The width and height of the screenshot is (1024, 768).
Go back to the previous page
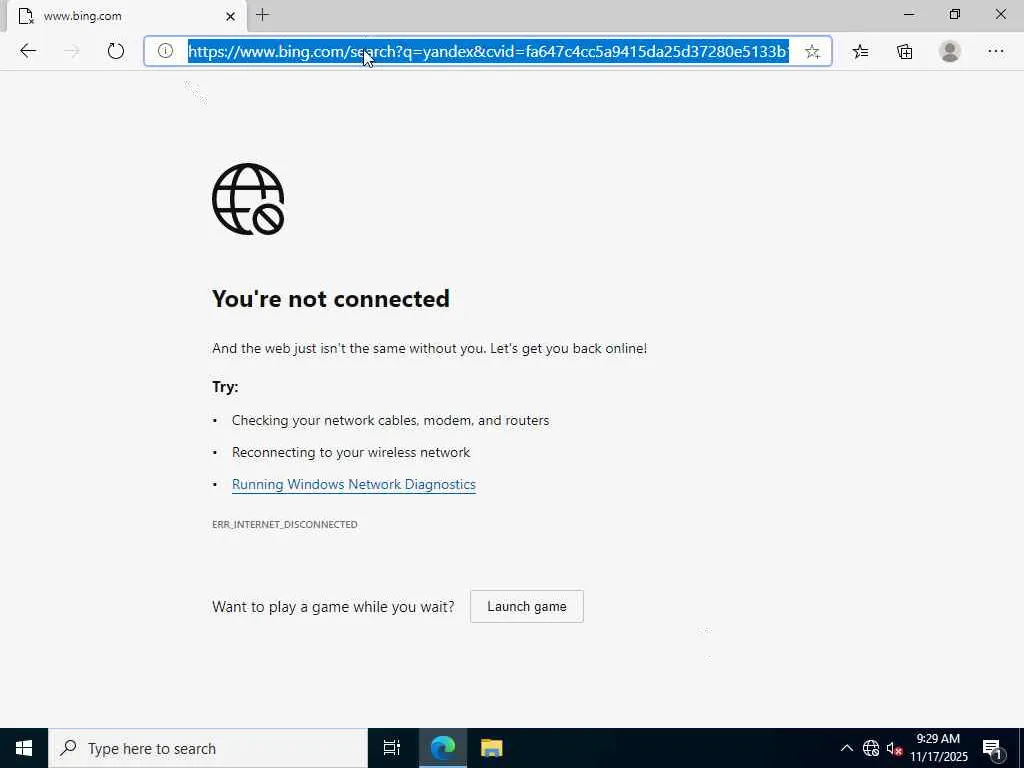[x=27, y=51]
